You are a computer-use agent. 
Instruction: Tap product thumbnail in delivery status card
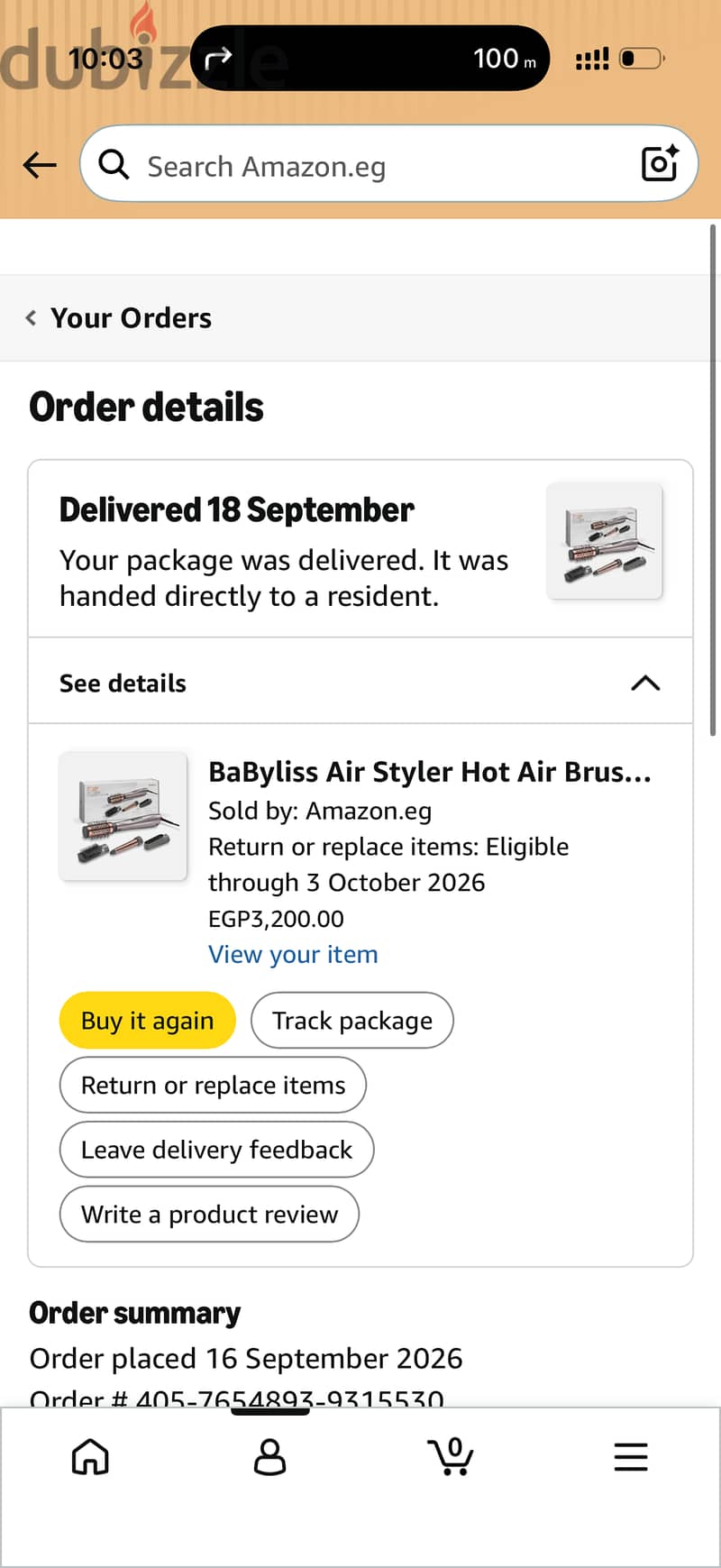point(605,541)
